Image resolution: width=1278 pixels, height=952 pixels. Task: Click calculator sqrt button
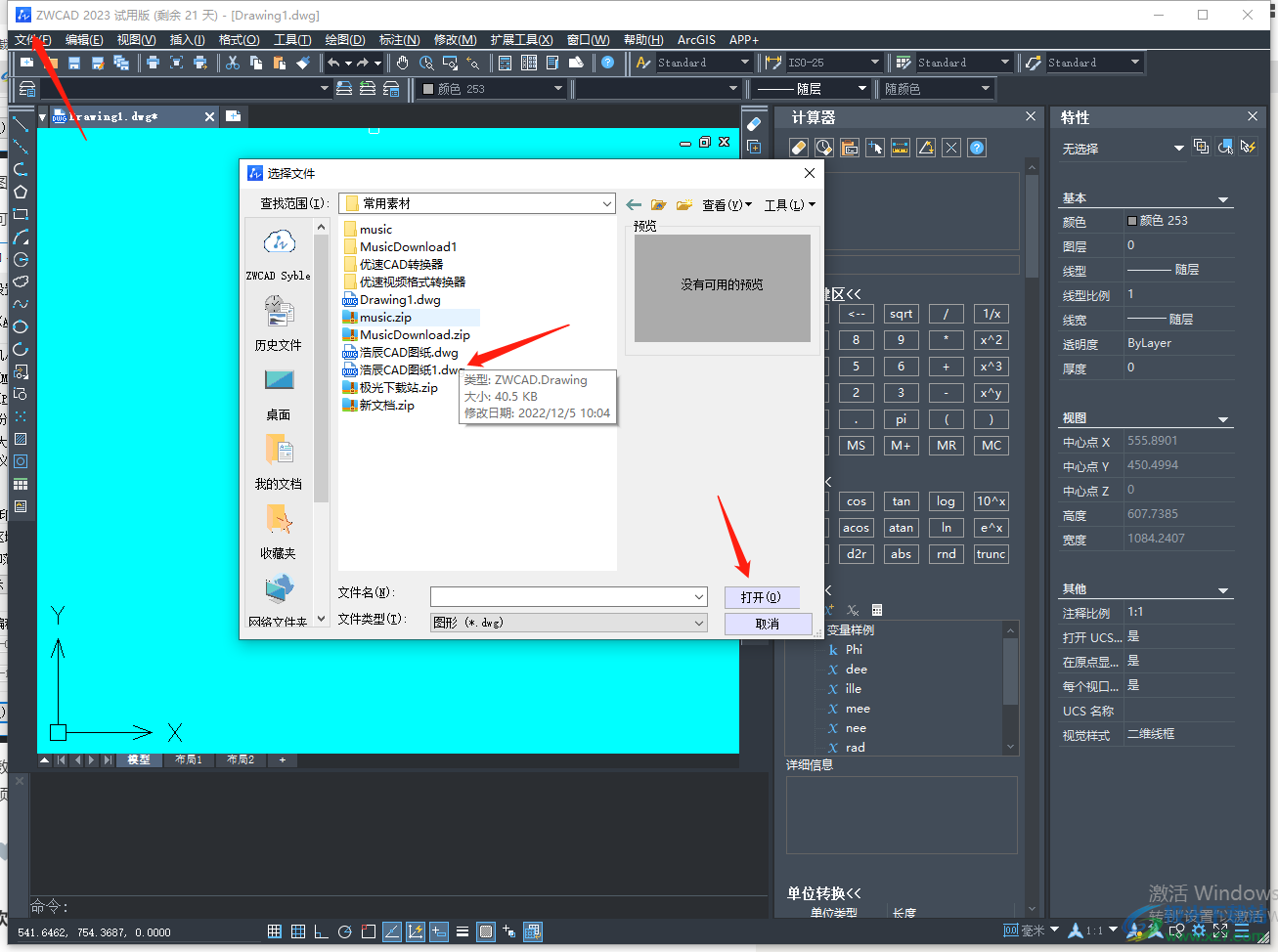point(901,314)
